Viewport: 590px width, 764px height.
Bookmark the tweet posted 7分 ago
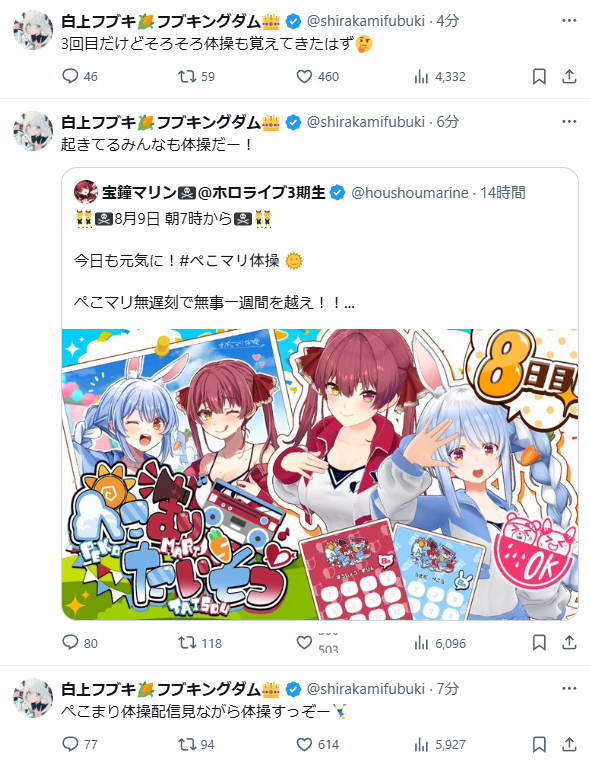[539, 745]
